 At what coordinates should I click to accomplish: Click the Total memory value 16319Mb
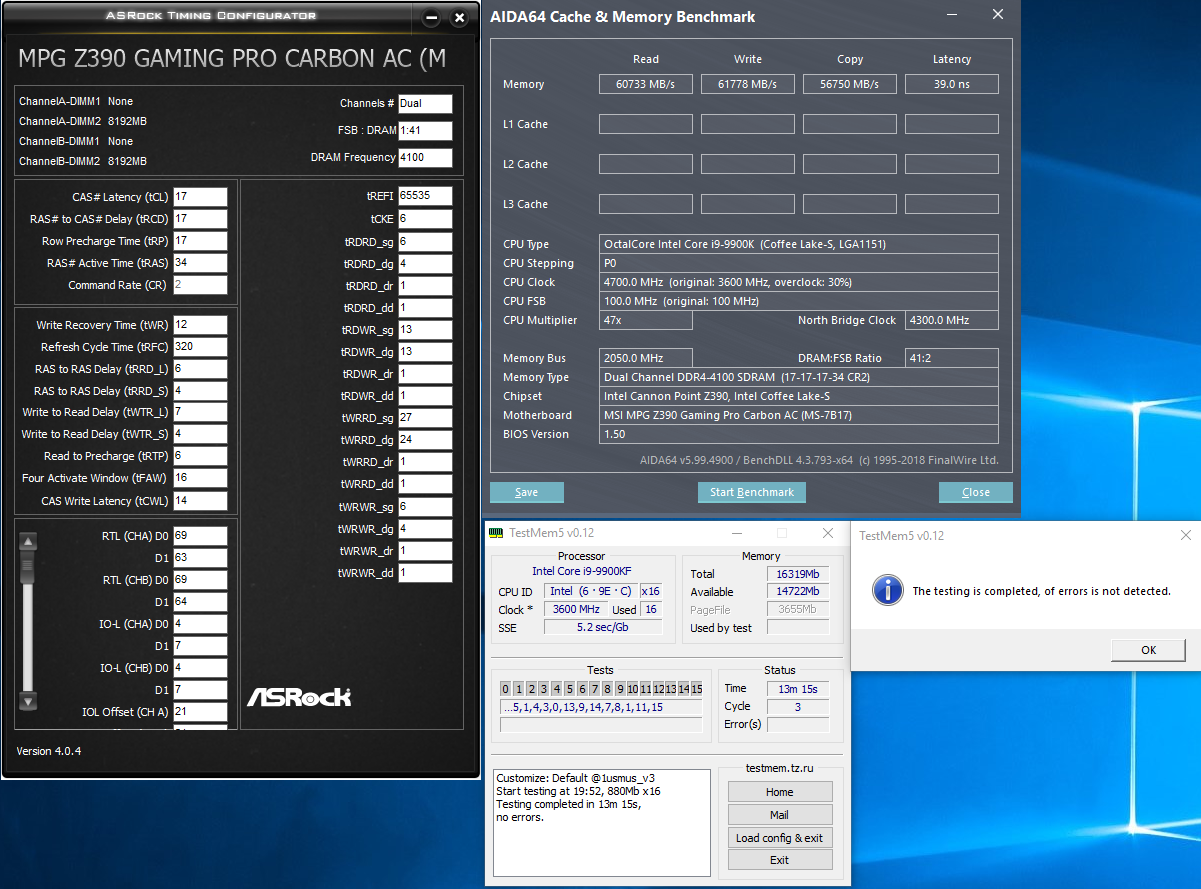click(798, 574)
